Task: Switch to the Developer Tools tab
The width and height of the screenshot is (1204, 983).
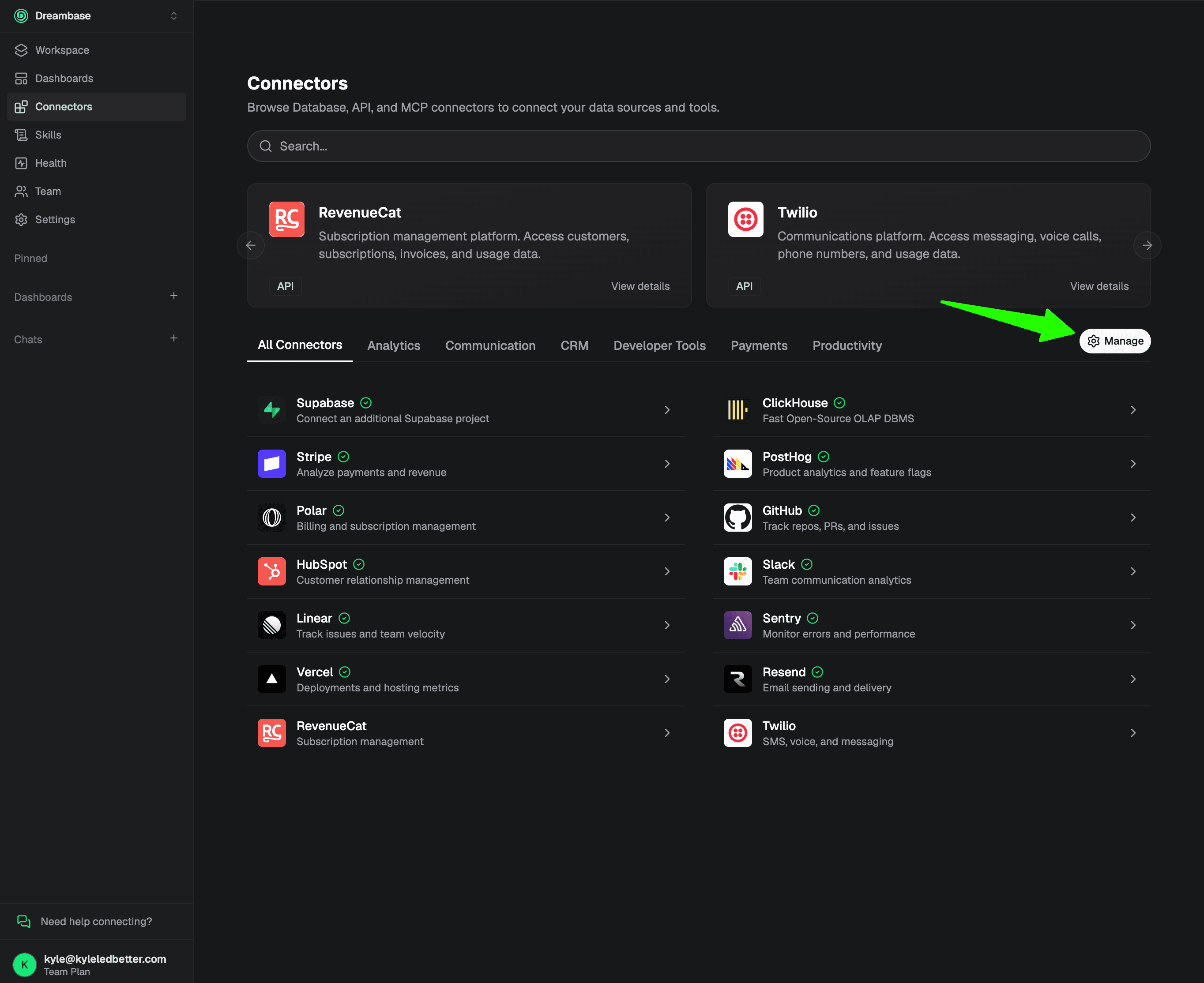Action: [660, 345]
